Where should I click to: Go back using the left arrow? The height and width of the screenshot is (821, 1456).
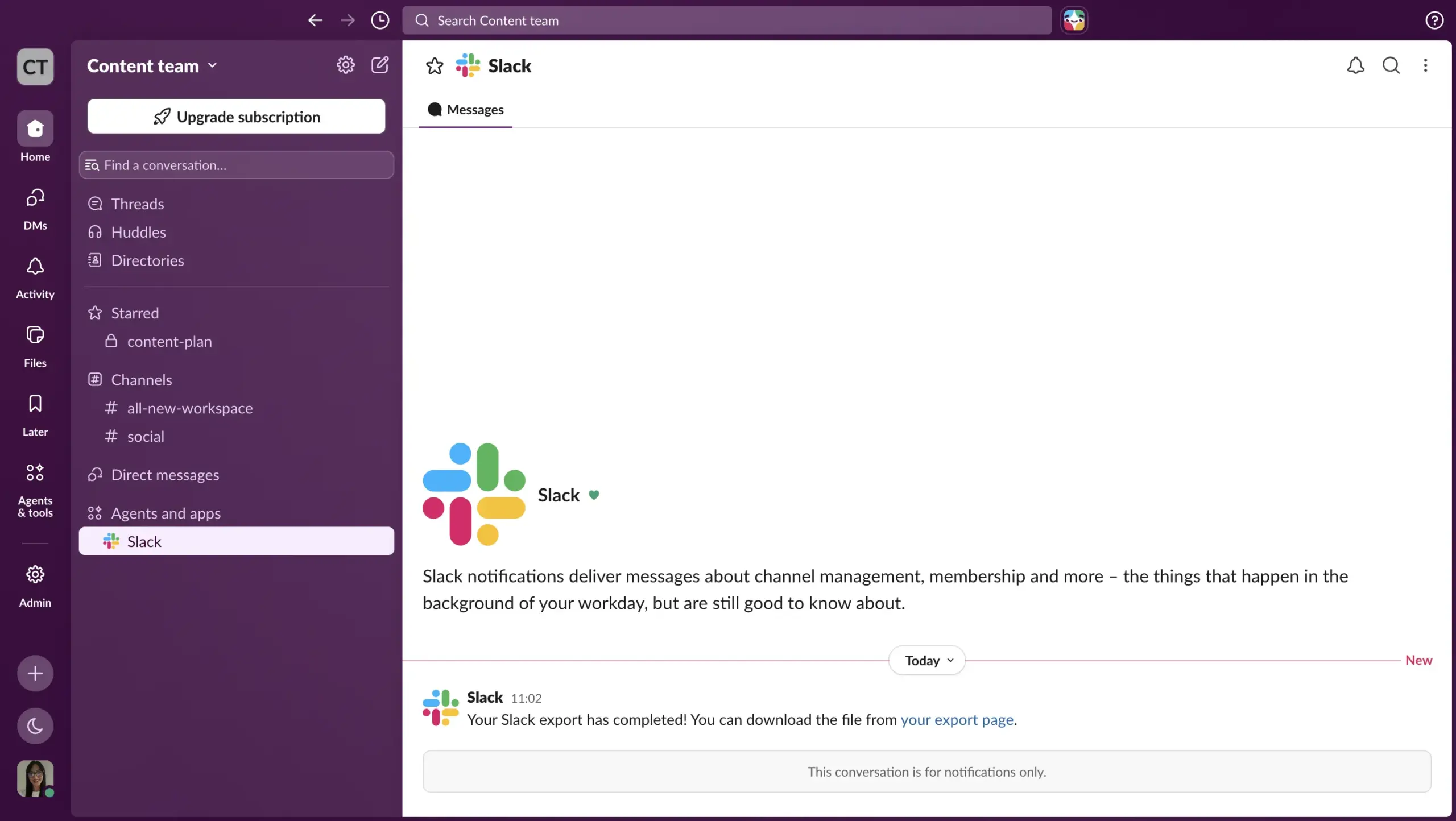pos(315,20)
